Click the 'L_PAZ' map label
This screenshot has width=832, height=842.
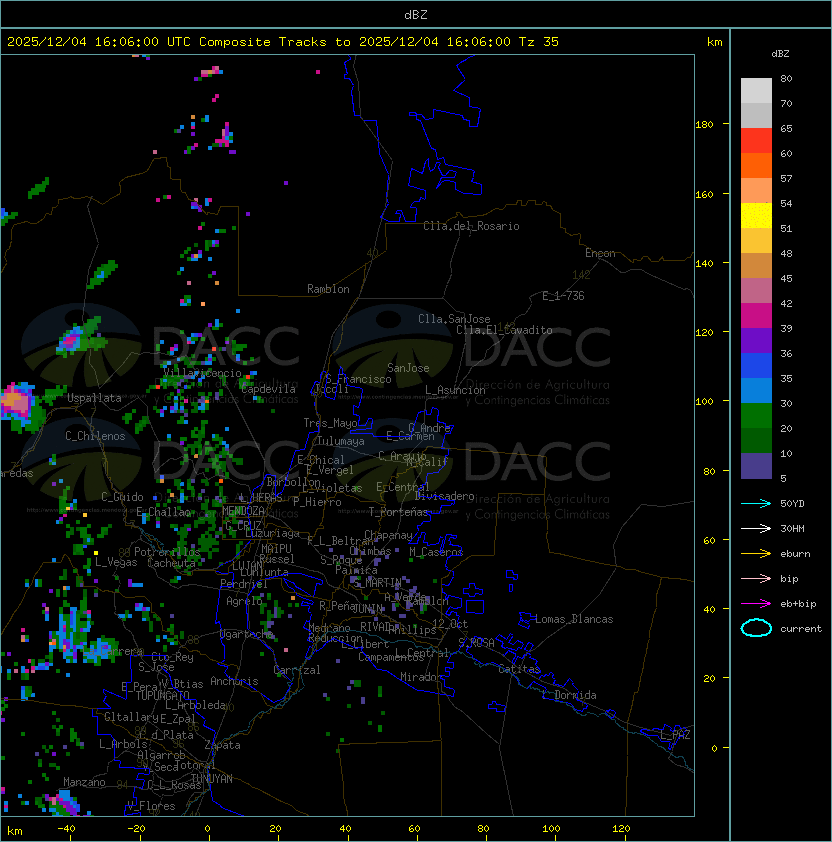[x=675, y=736]
